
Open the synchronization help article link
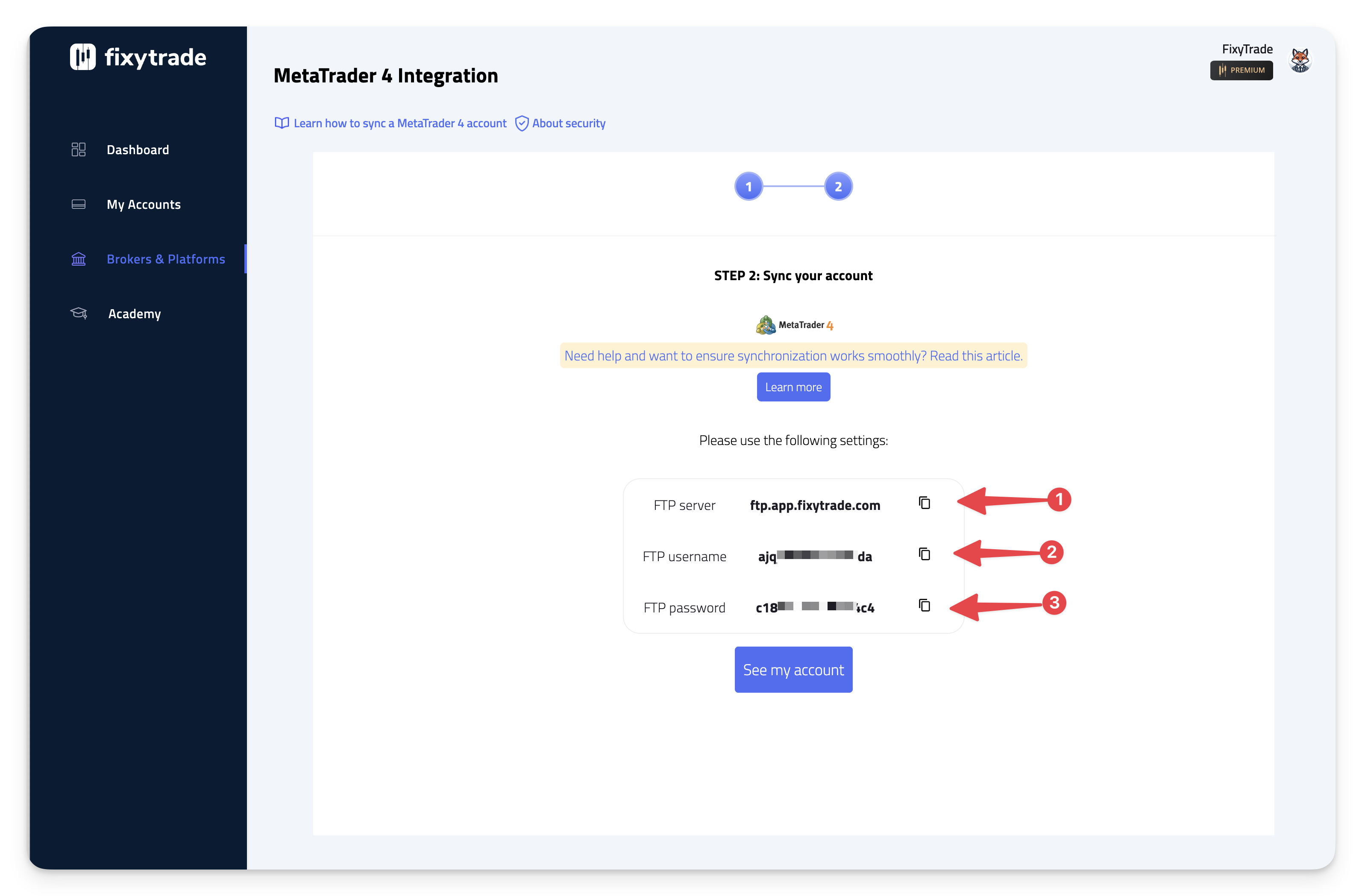click(x=793, y=356)
